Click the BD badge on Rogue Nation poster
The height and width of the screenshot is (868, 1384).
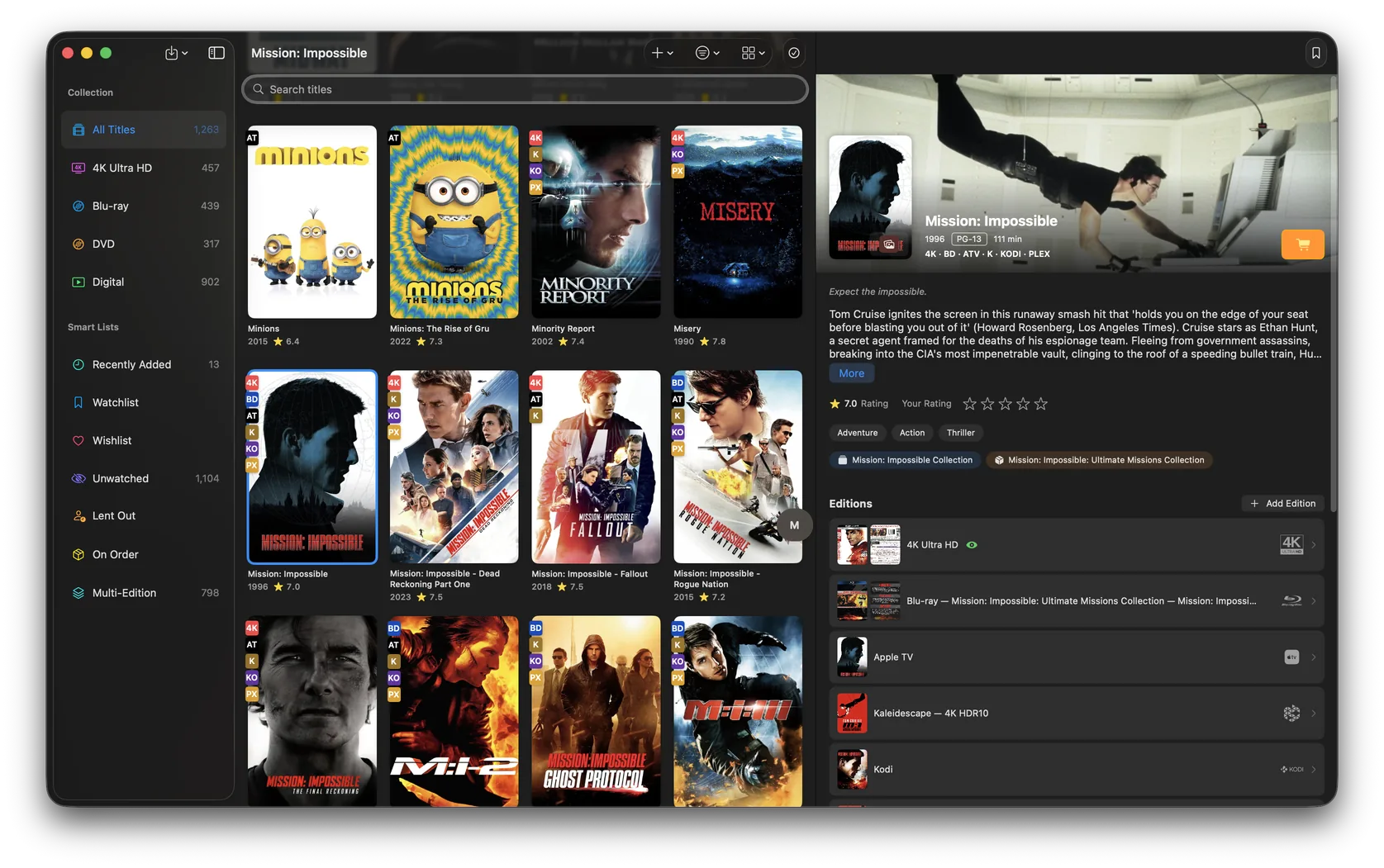678,382
